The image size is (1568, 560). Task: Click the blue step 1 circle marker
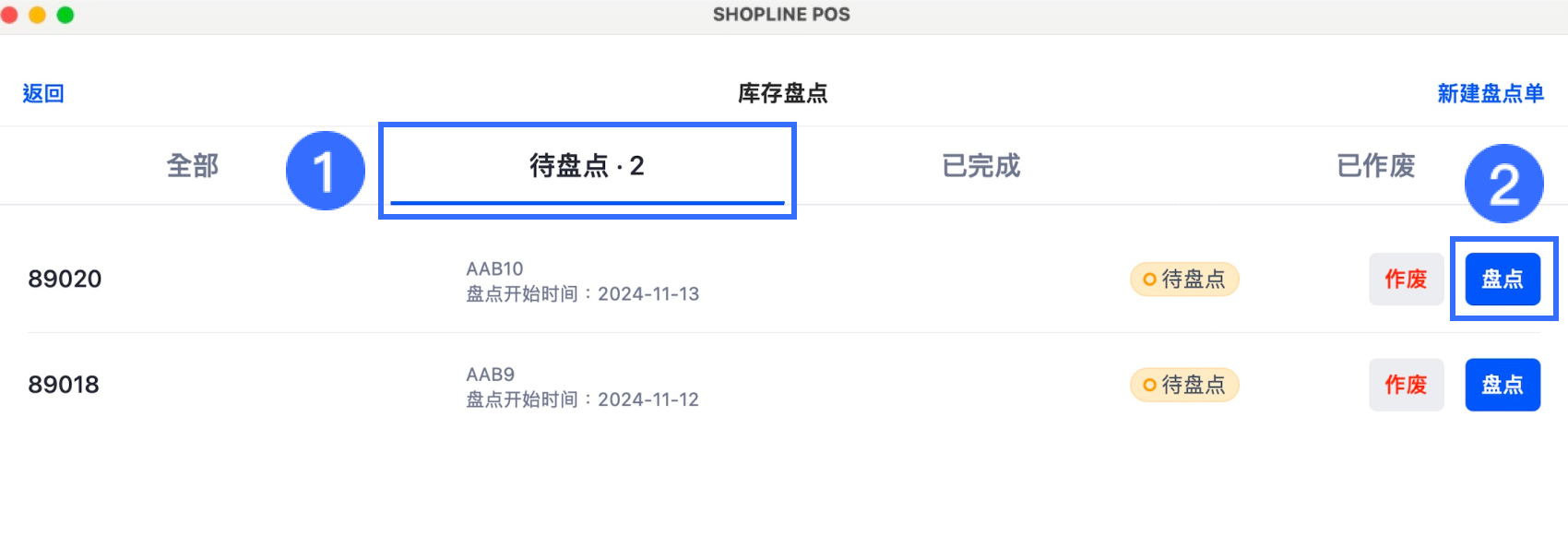(326, 171)
